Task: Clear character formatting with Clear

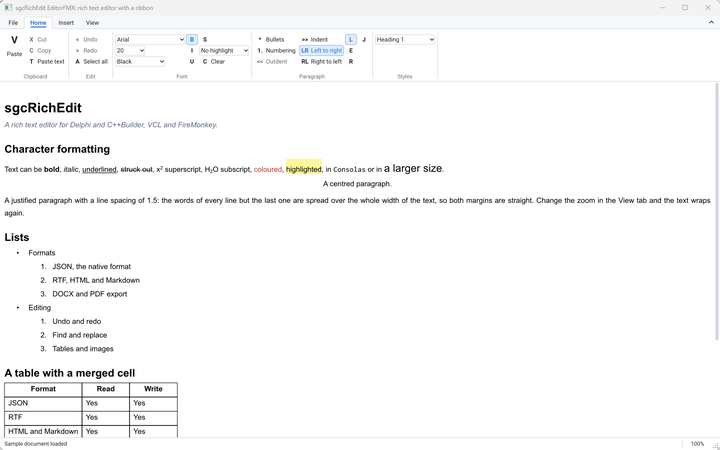Action: click(x=214, y=62)
